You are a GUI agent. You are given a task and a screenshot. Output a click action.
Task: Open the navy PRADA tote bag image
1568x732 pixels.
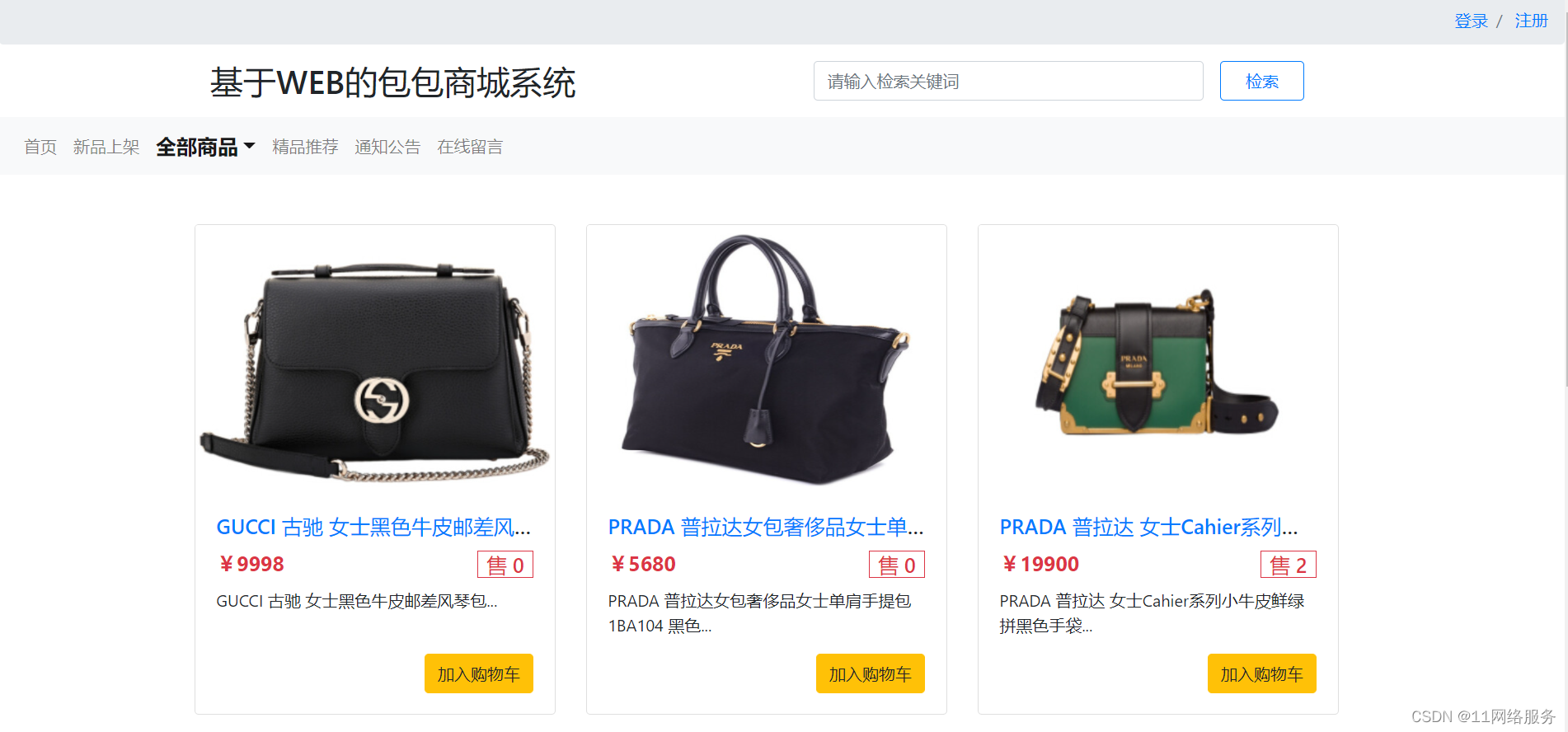pos(767,359)
